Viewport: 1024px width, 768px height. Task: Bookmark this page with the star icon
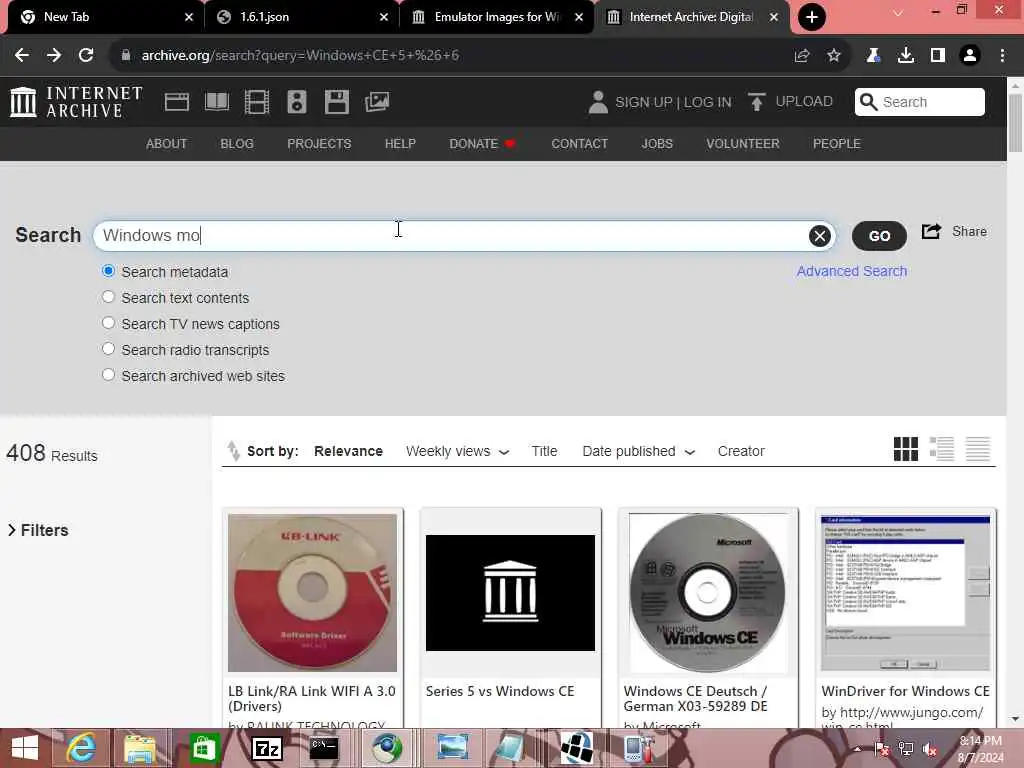point(834,56)
